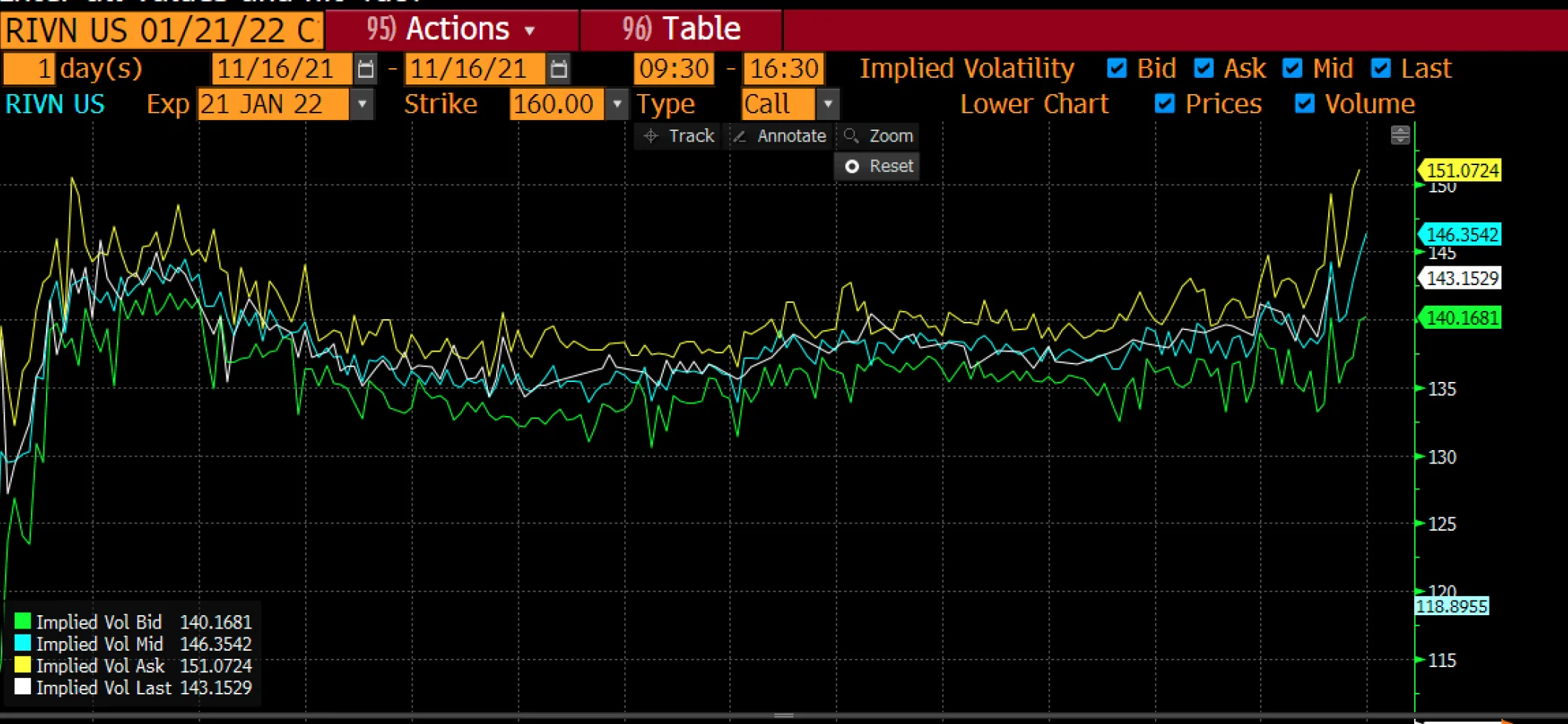This screenshot has width=1568, height=724.
Task: Click the 118.8955 axis value label
Action: pyautogui.click(x=1452, y=606)
